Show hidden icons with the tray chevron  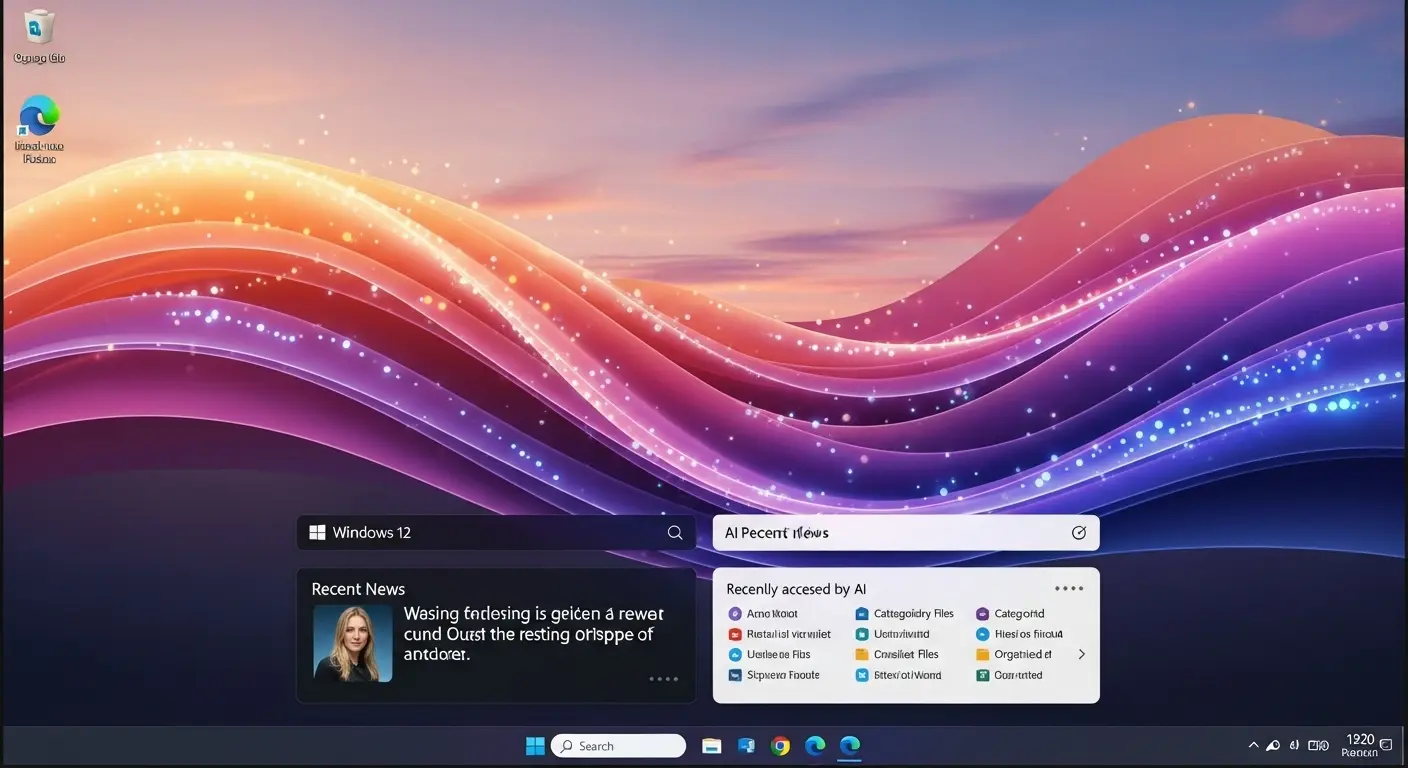(x=1253, y=746)
